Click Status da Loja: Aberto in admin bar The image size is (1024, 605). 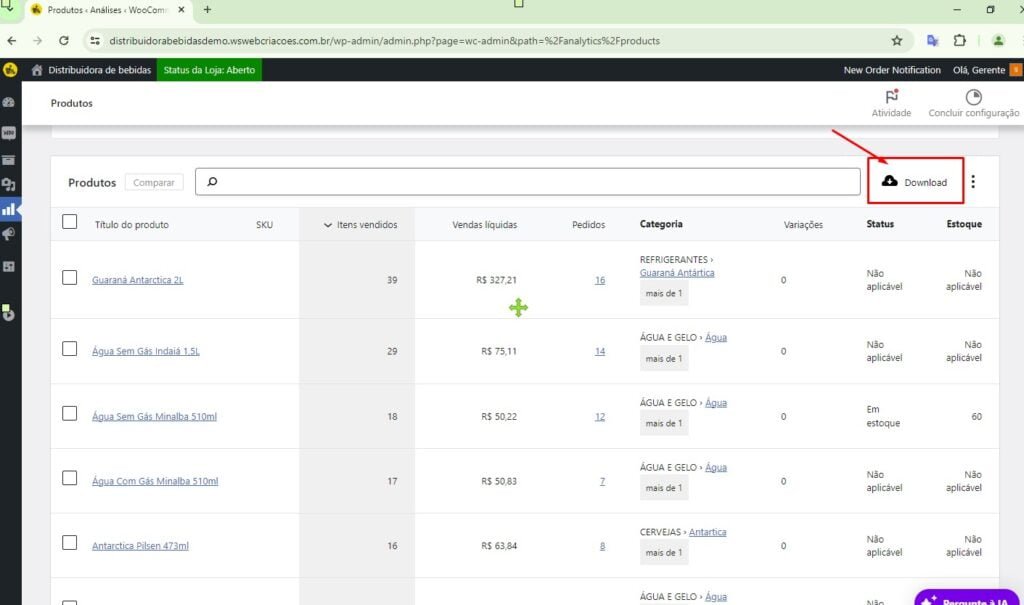(x=209, y=70)
